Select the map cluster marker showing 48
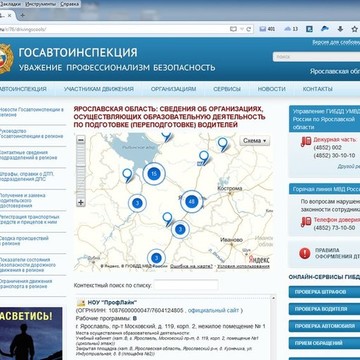 pos(191,201)
